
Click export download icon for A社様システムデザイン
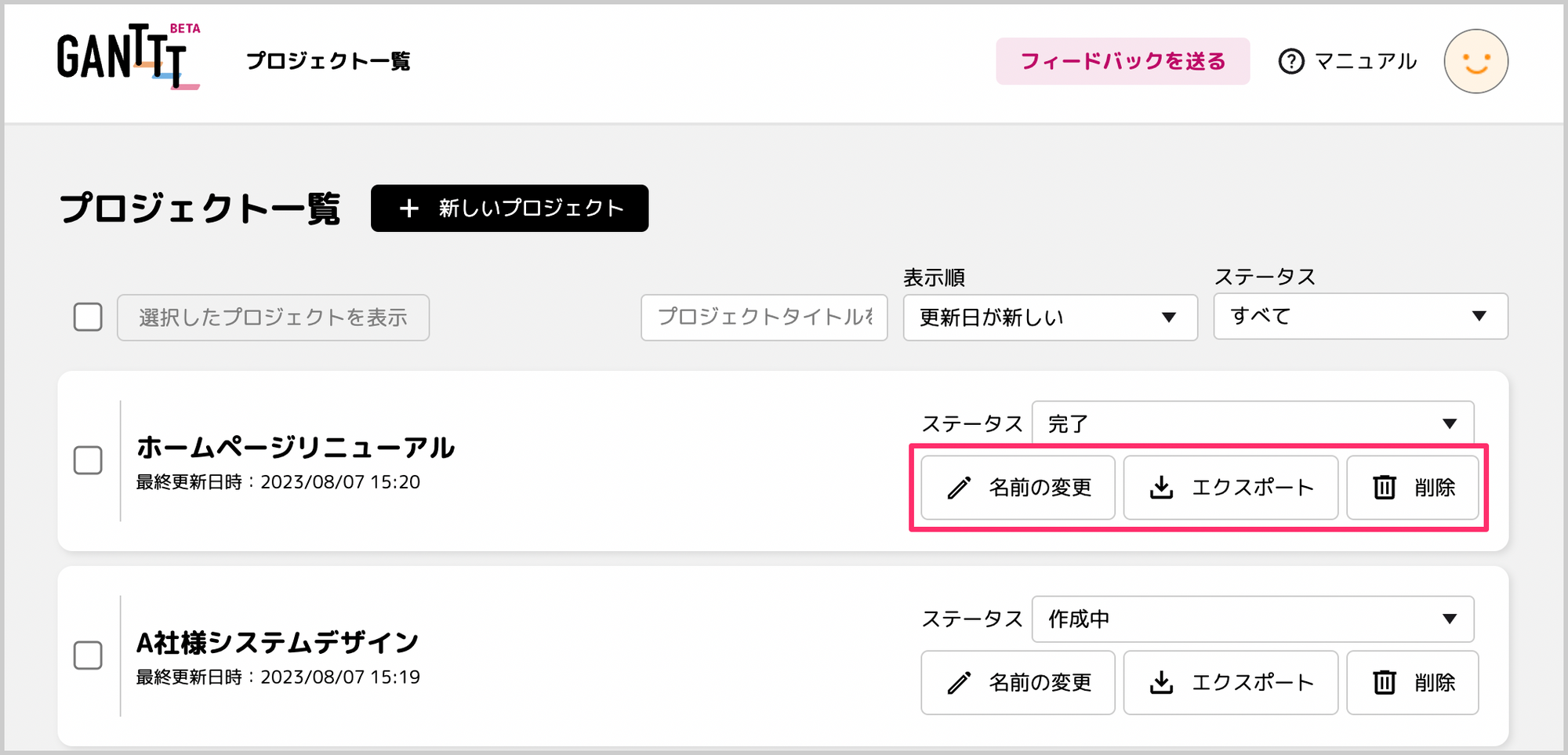click(1161, 683)
